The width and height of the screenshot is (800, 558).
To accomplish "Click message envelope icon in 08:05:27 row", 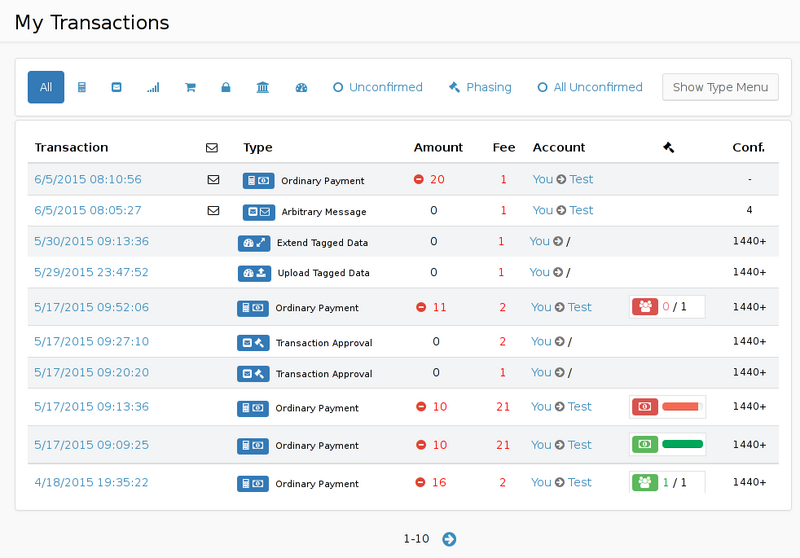I will (x=213, y=210).
